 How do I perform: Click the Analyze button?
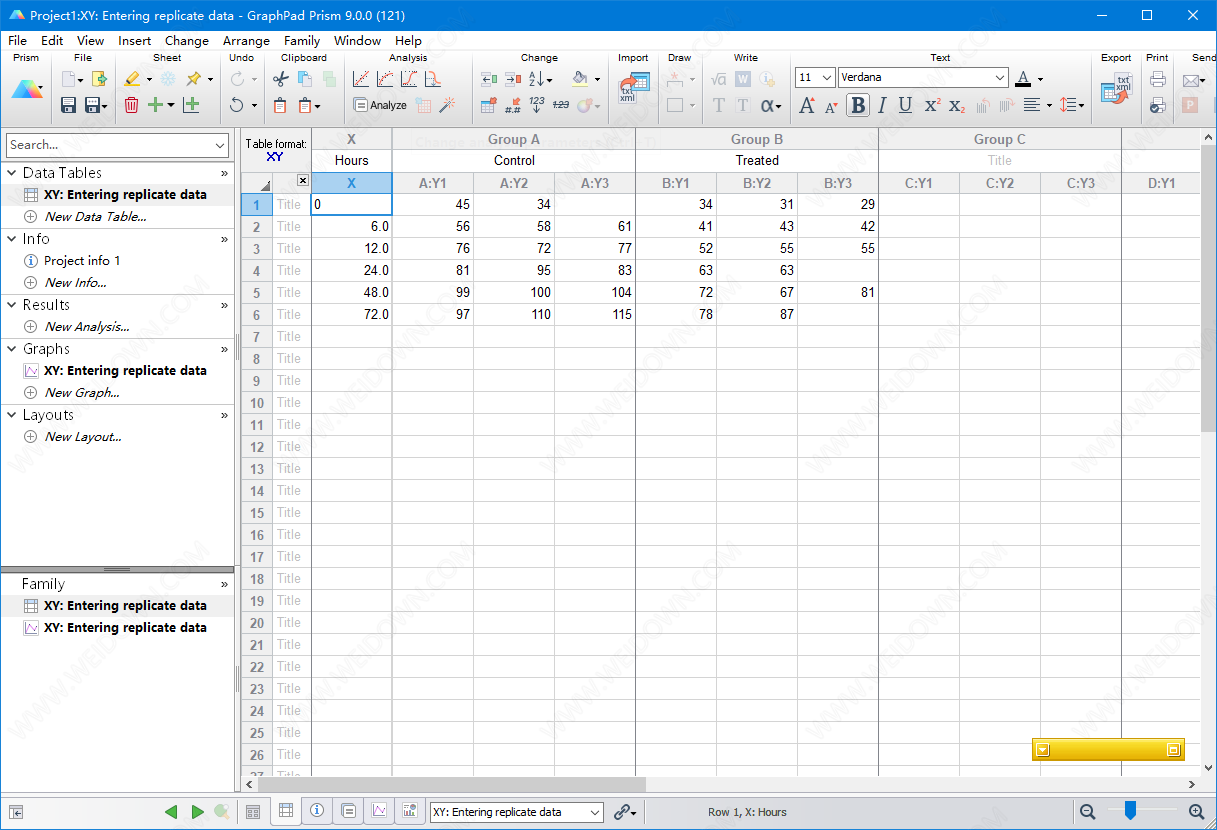click(x=380, y=105)
